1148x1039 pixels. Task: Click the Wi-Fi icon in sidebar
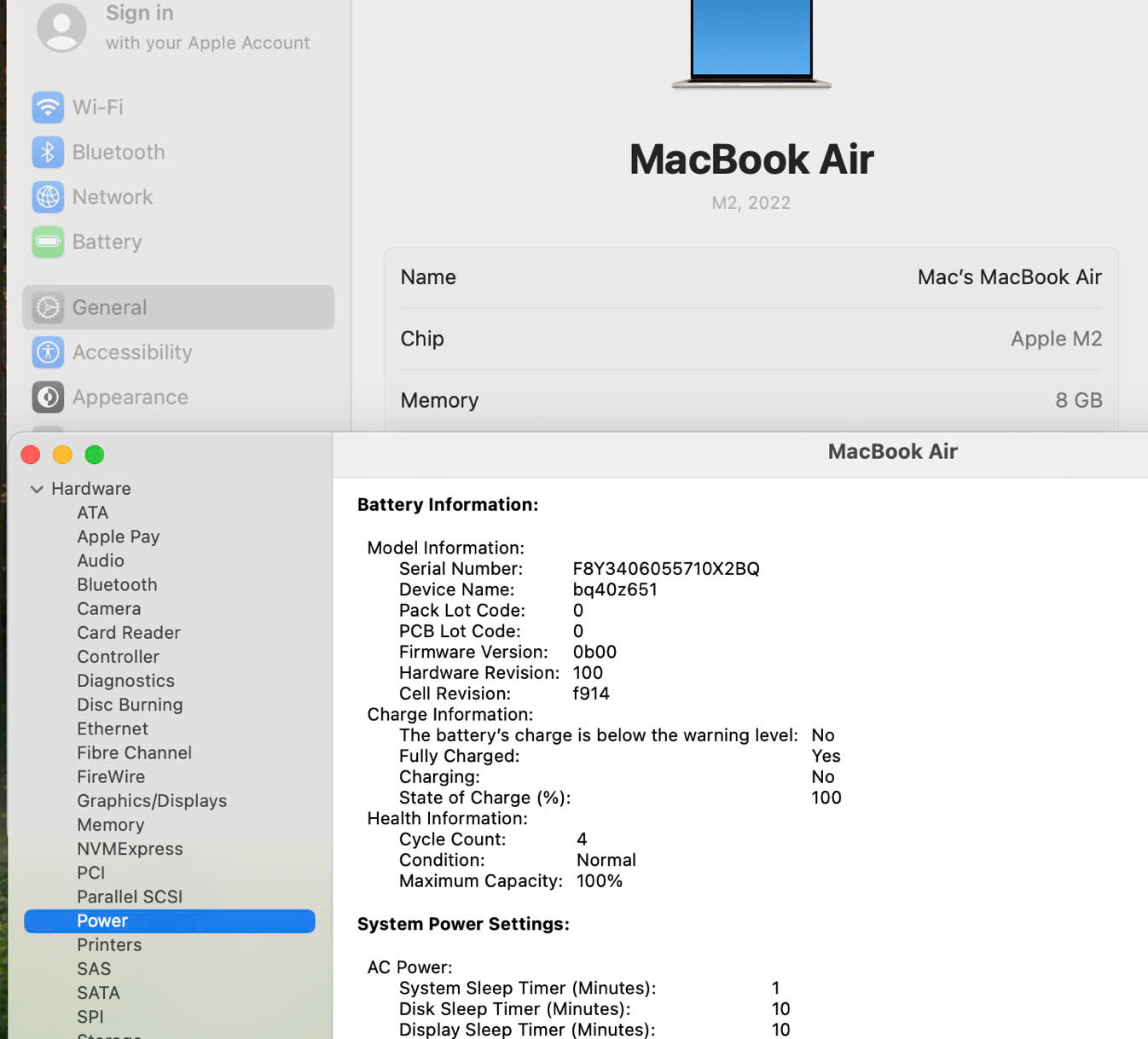[x=48, y=107]
